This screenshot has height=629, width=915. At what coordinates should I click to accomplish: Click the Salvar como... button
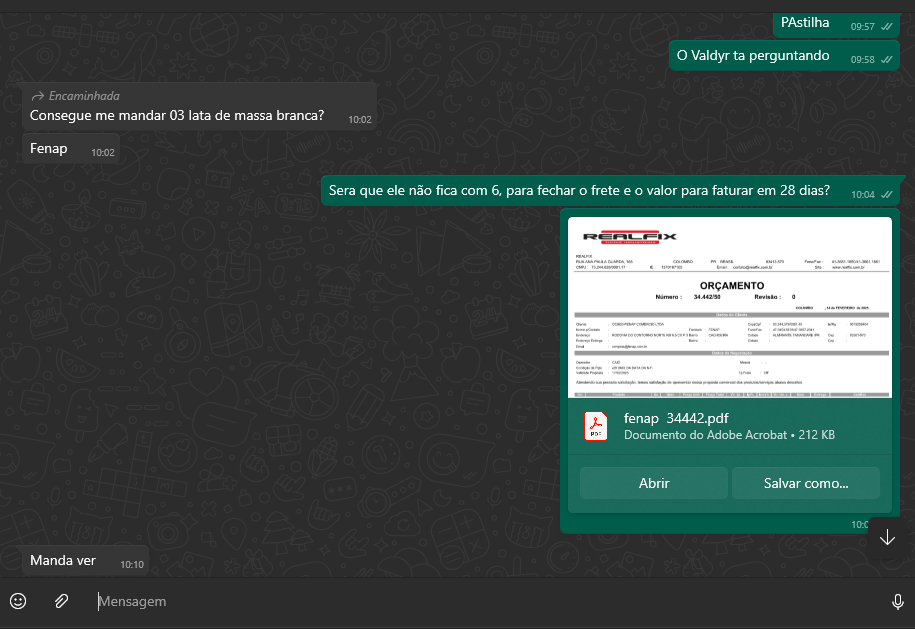tap(806, 483)
